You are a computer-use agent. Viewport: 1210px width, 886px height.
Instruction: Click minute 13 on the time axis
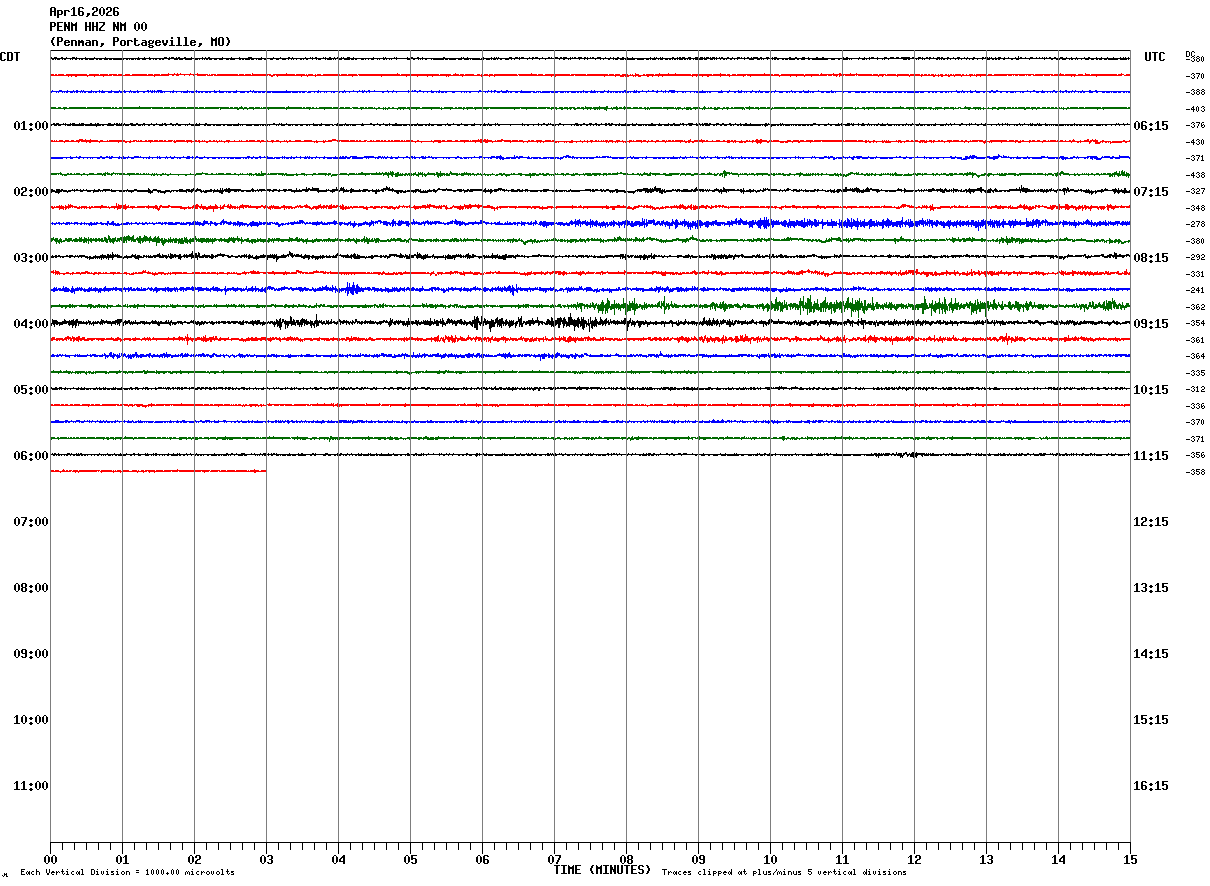[986, 860]
